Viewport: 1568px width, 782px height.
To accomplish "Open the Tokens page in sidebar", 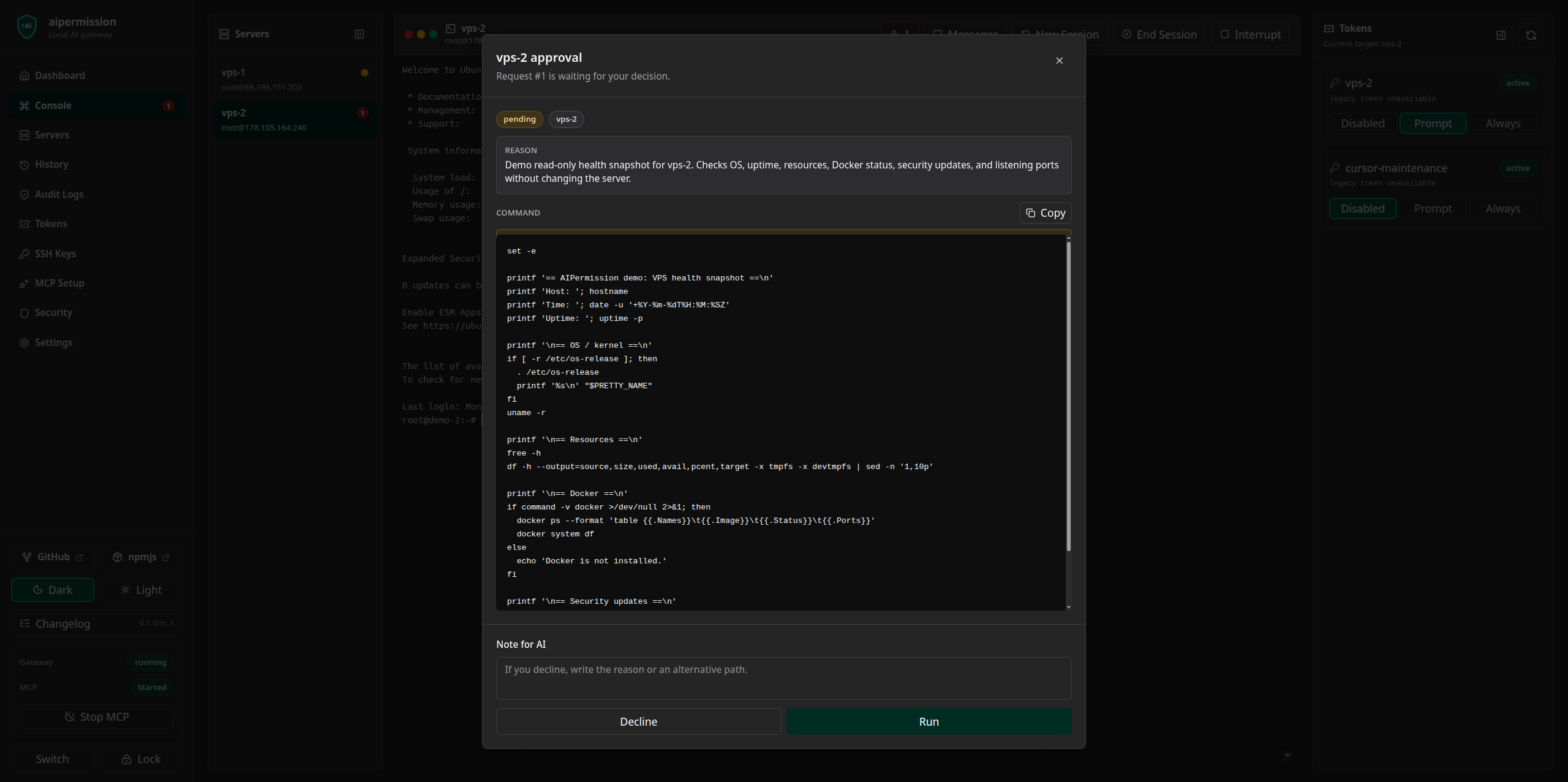I will (97, 224).
